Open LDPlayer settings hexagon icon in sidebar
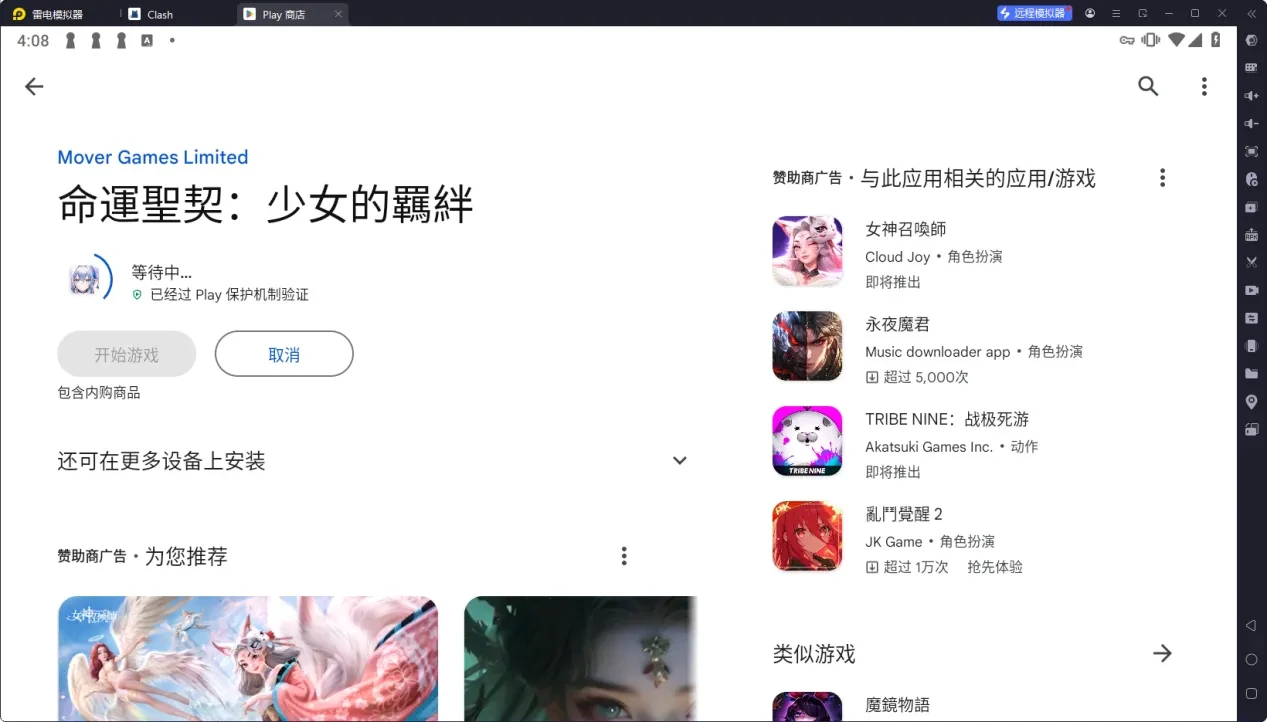Image resolution: width=1267 pixels, height=722 pixels. coord(1251,40)
